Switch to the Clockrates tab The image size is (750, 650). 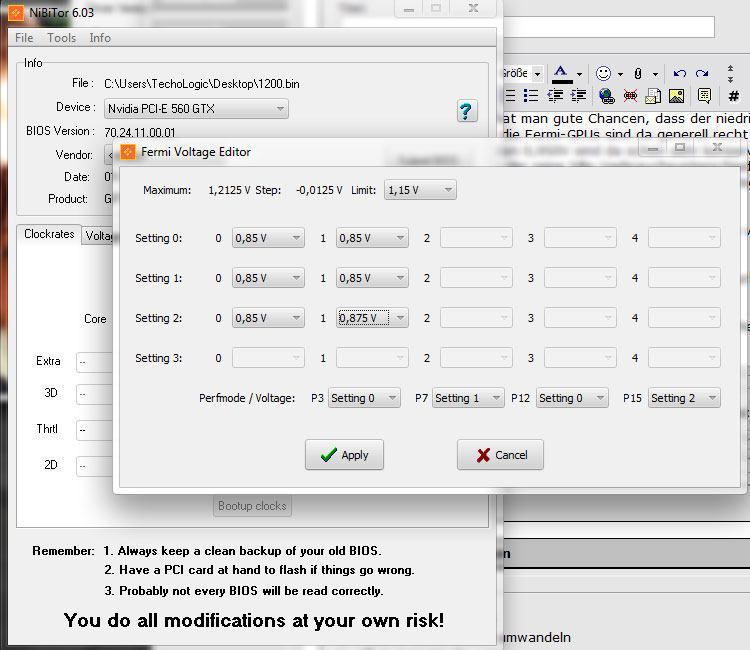pyautogui.click(x=49, y=234)
